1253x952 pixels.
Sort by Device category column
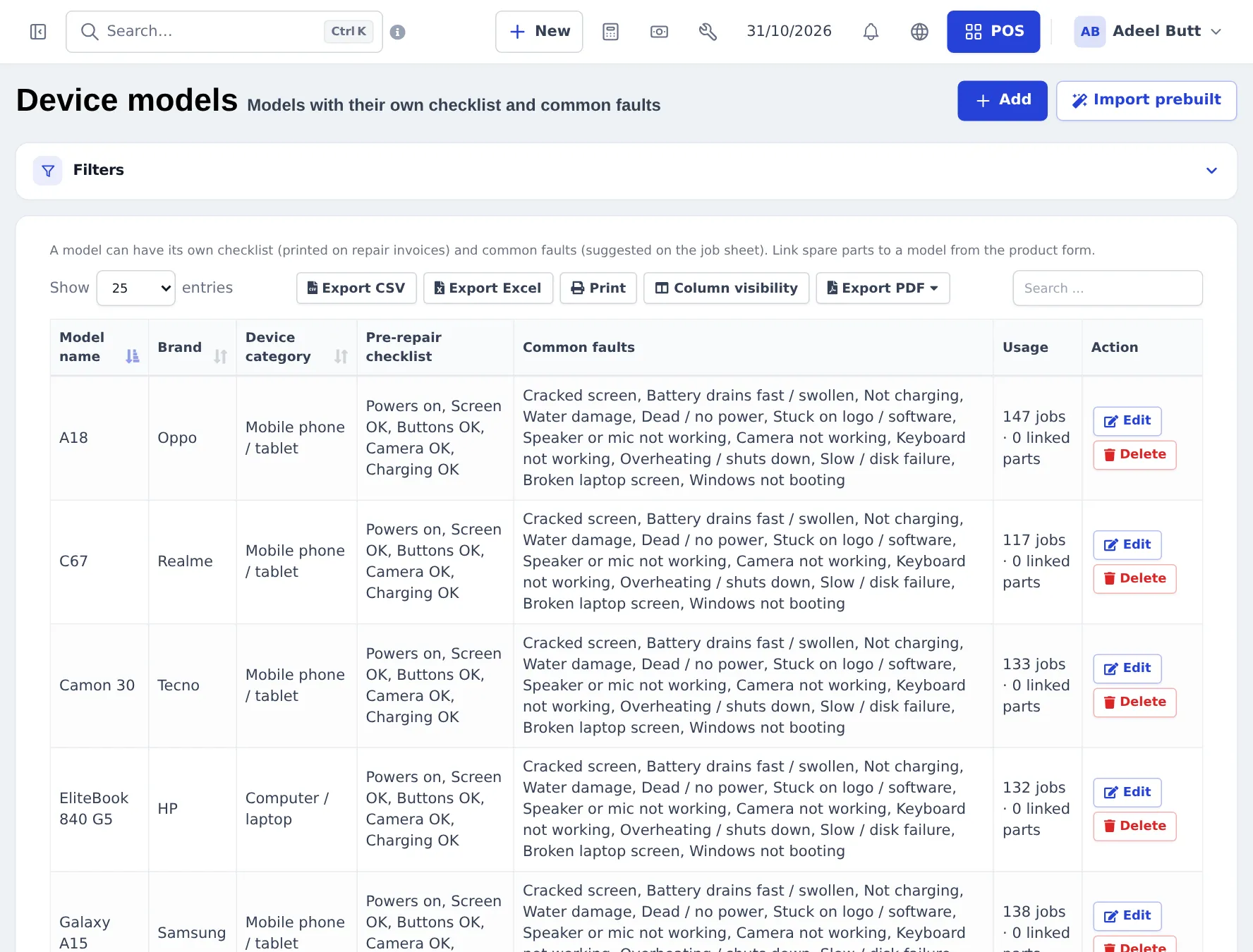point(297,347)
